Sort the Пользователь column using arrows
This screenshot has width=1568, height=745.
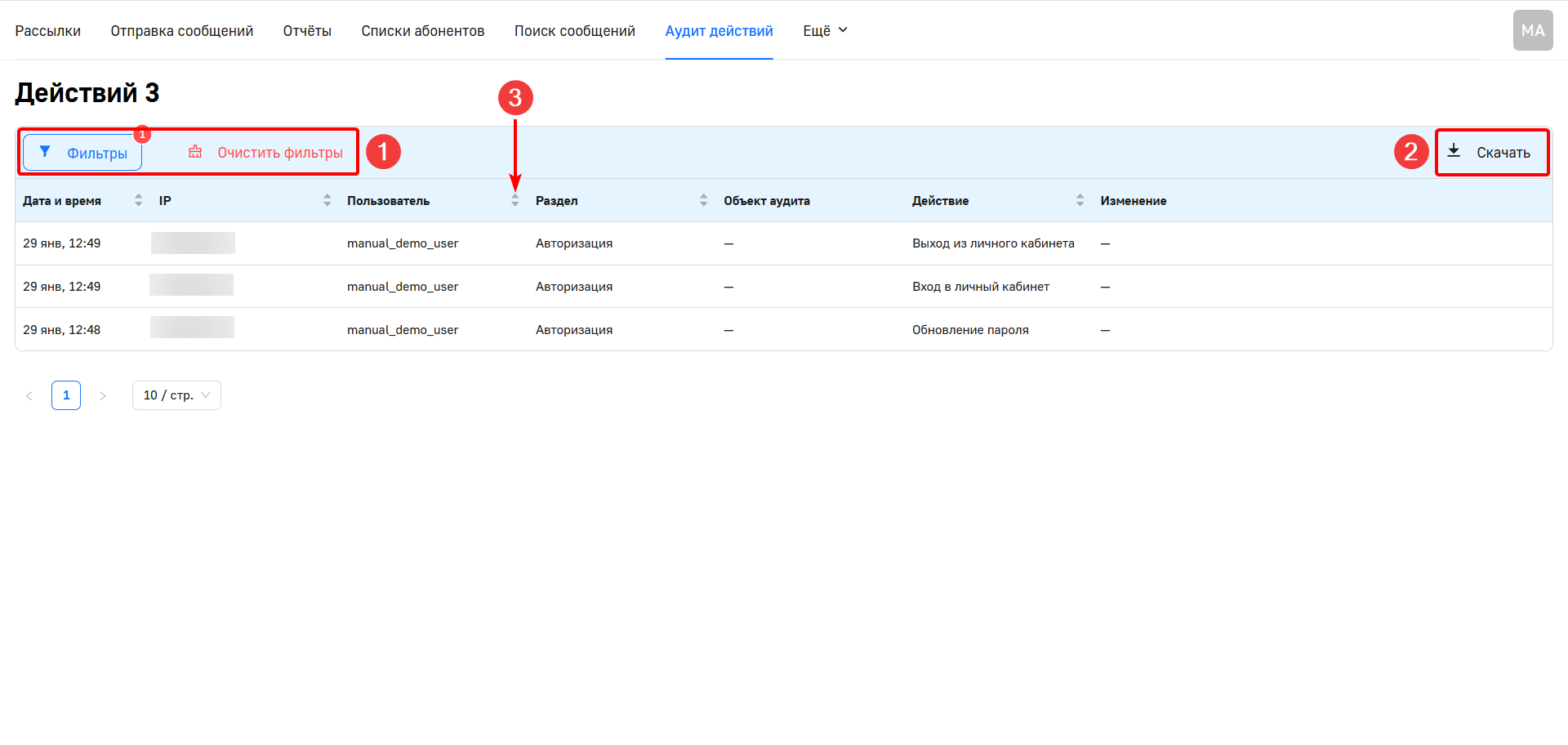pos(514,200)
